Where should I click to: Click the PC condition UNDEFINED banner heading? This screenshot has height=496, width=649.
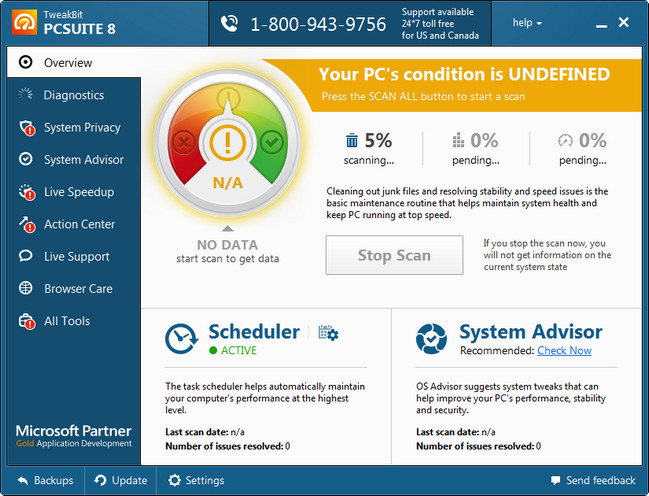[x=464, y=74]
